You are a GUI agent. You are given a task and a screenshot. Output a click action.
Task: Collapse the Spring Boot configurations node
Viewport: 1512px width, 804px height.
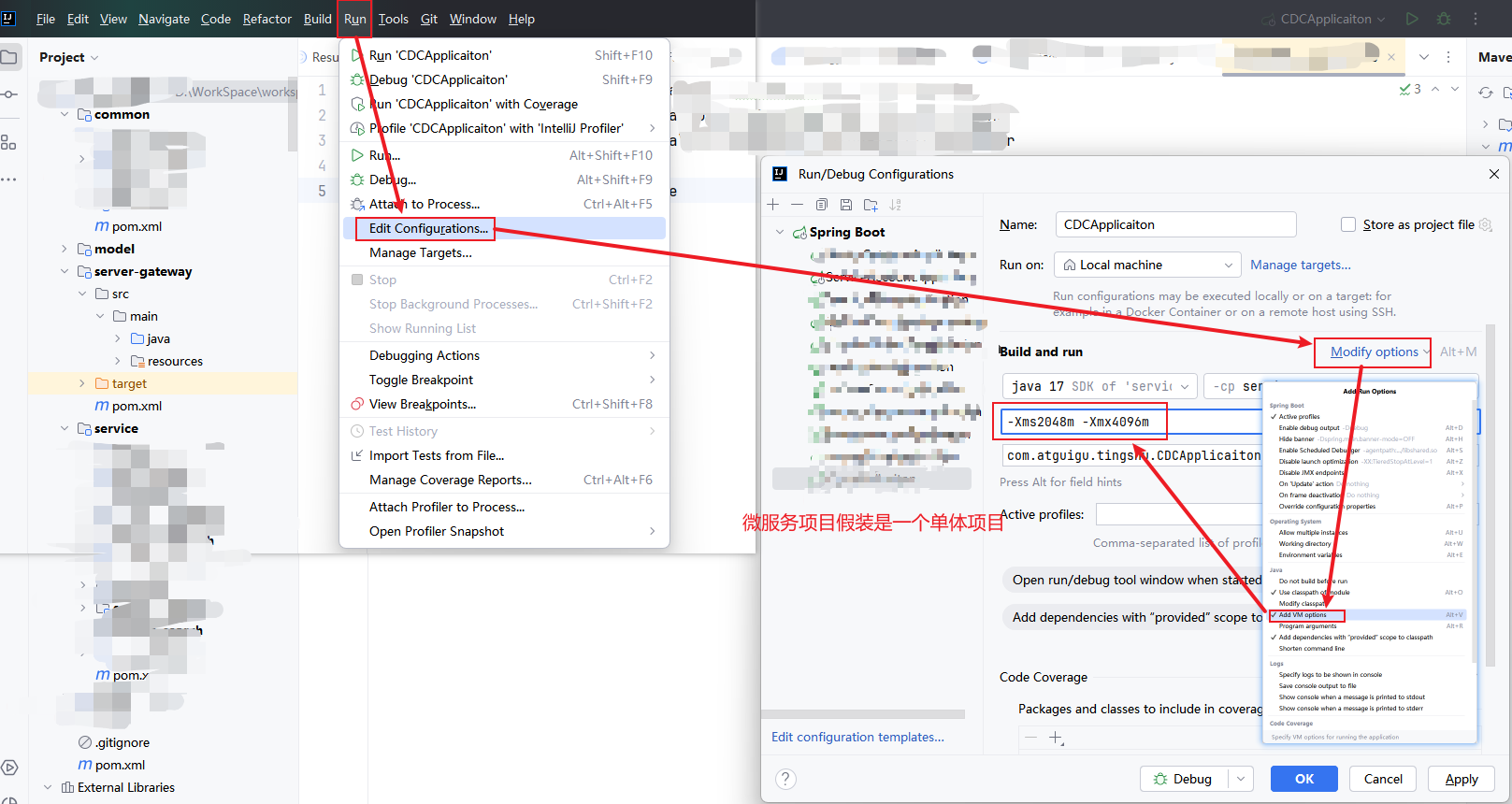pyautogui.click(x=780, y=232)
